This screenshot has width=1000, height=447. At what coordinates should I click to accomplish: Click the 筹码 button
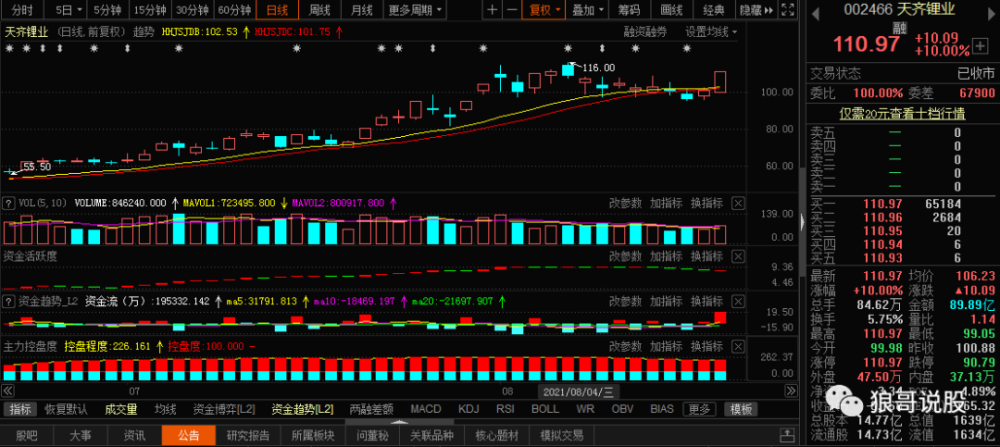pos(629,10)
